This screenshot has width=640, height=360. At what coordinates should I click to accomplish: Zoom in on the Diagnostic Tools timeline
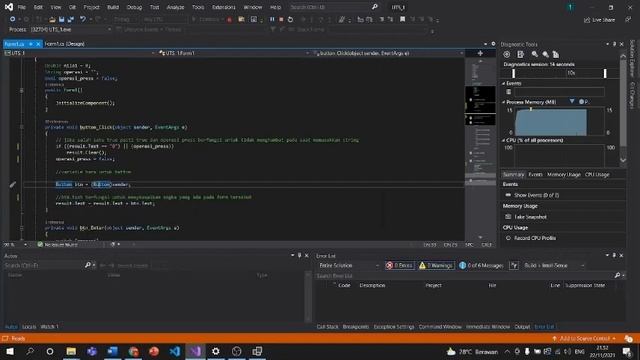click(x=535, y=54)
